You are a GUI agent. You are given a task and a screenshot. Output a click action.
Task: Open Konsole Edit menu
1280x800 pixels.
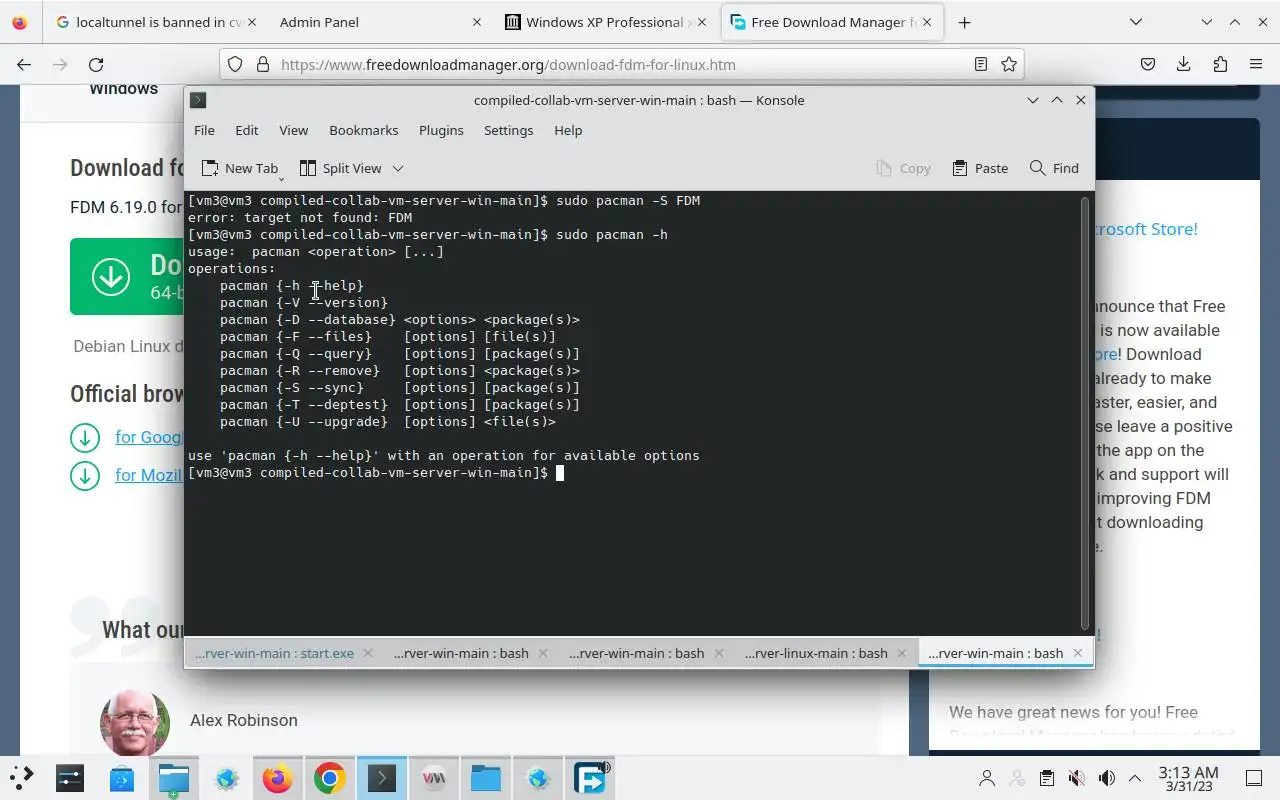247,130
